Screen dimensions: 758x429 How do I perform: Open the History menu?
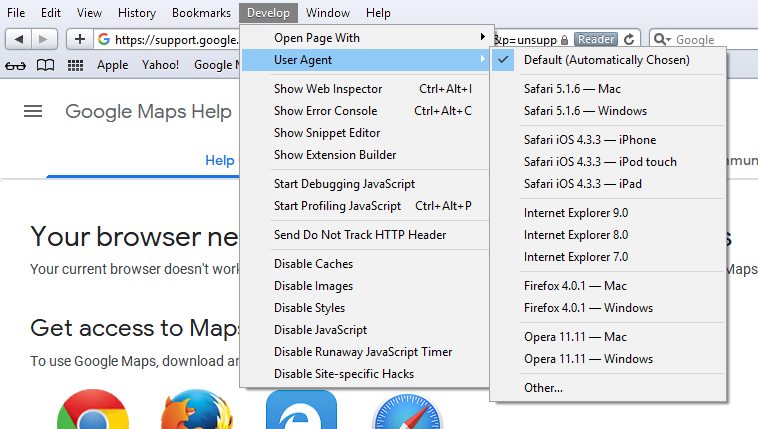point(136,13)
